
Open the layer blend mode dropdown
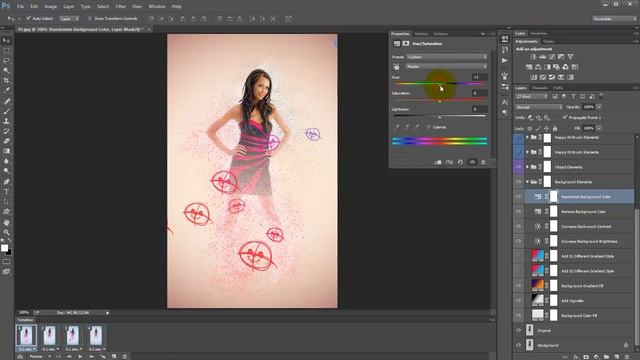pyautogui.click(x=539, y=107)
